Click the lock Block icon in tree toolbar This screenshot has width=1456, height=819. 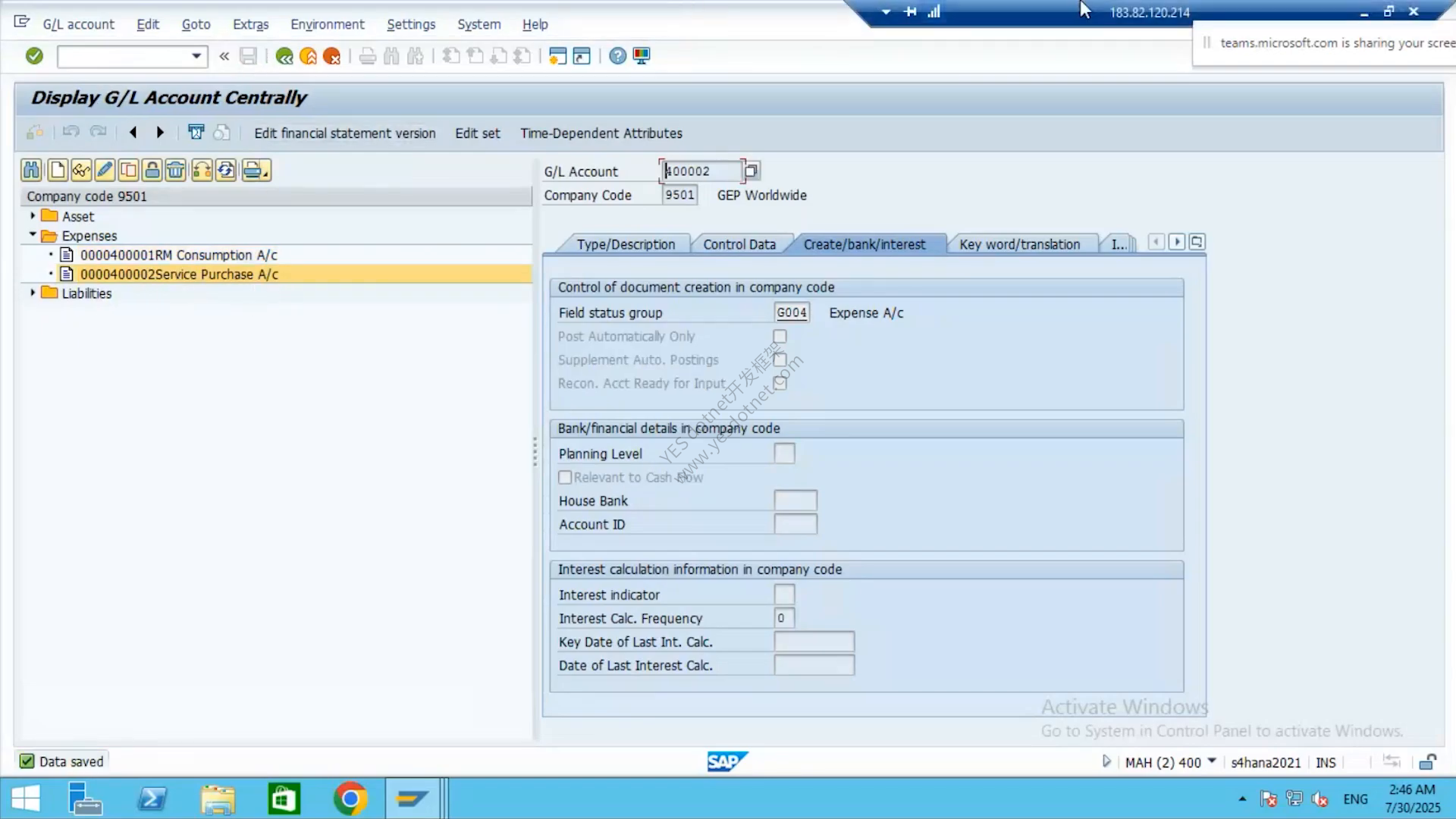pos(152,170)
